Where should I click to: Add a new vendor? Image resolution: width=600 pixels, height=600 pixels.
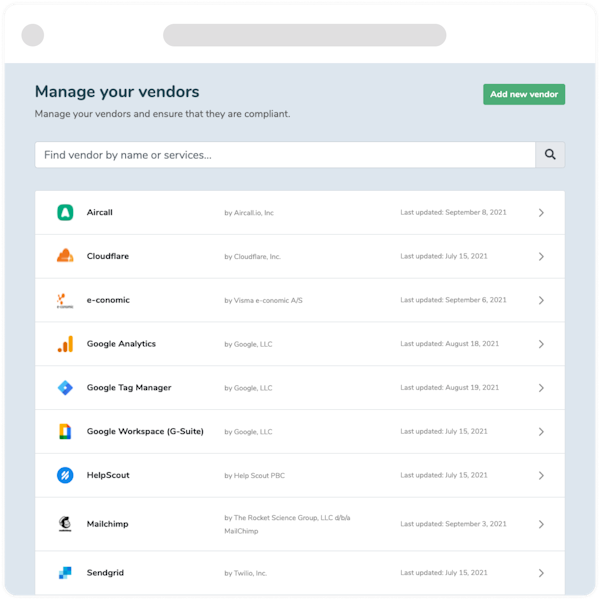point(524,94)
